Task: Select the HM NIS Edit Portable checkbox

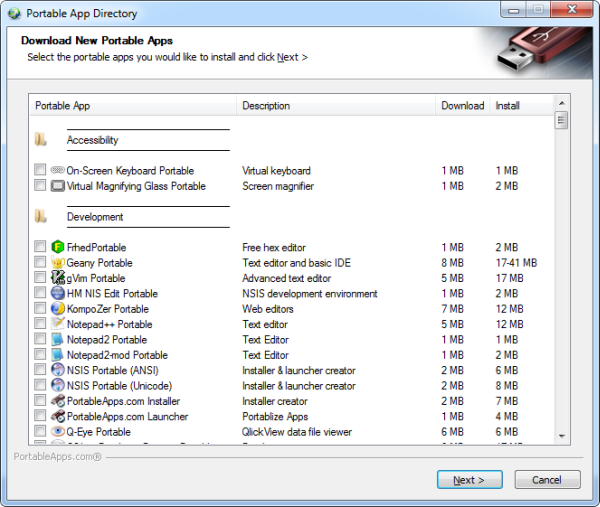Action: point(40,292)
